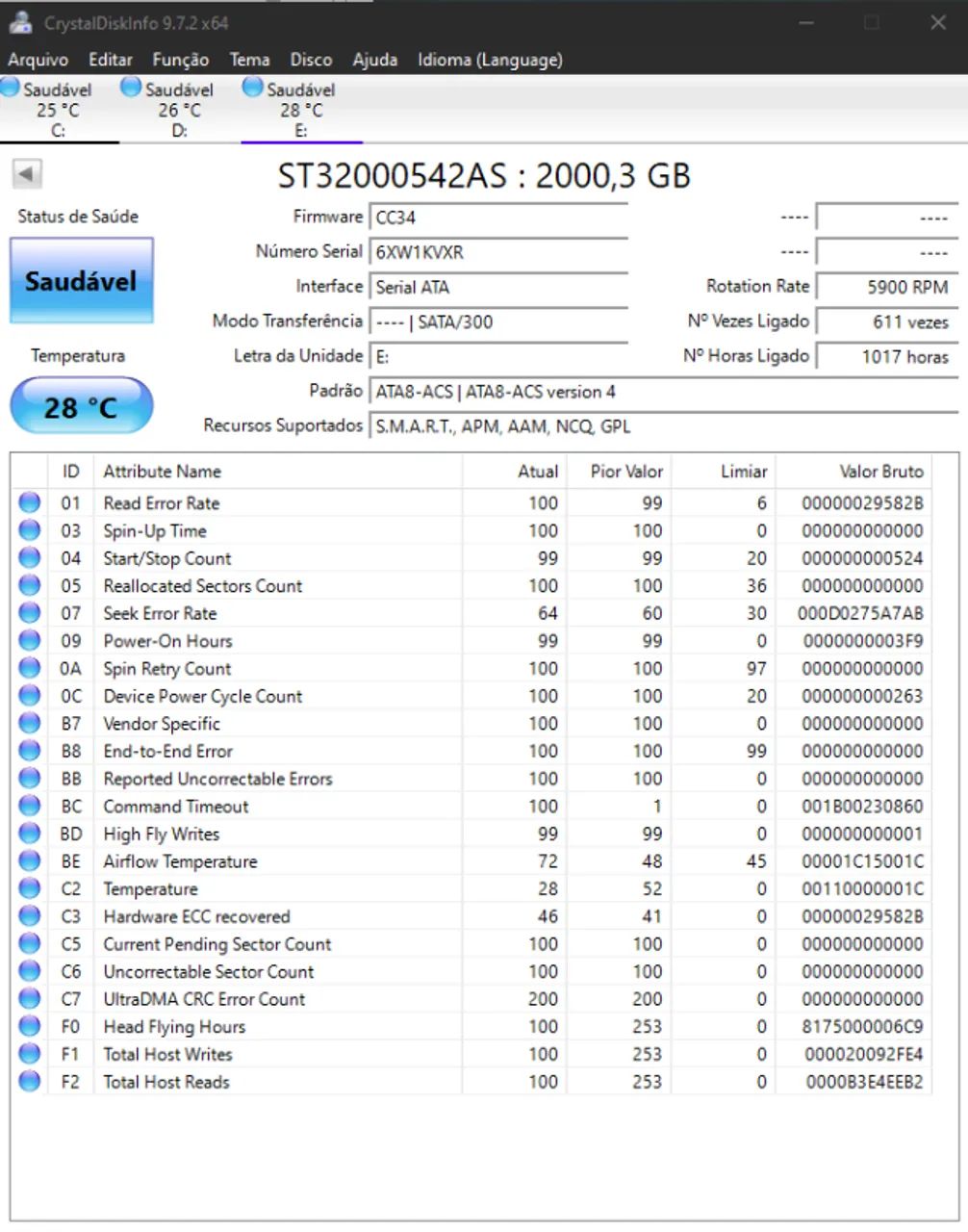Click the status orb for Command Timeout
968x1232 pixels.
point(30,807)
